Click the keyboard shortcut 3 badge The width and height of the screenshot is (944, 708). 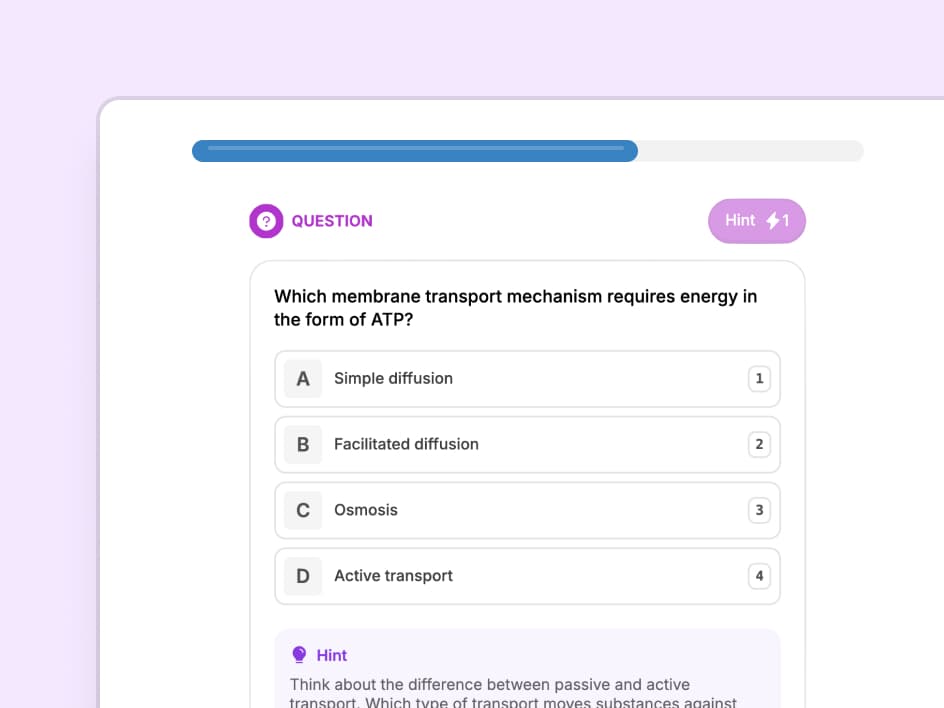[x=759, y=511]
